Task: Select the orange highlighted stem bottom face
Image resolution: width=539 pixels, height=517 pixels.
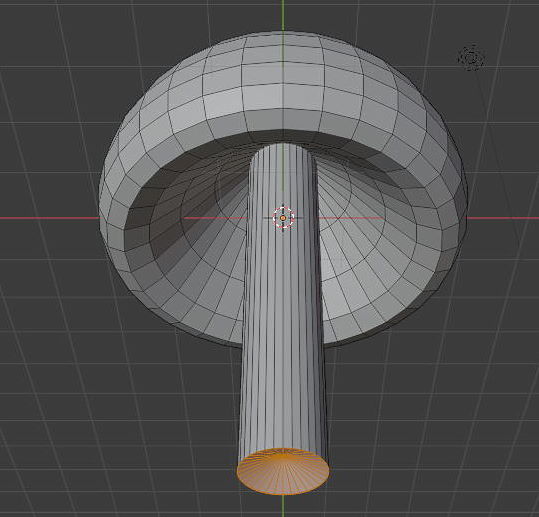Action: tap(283, 471)
